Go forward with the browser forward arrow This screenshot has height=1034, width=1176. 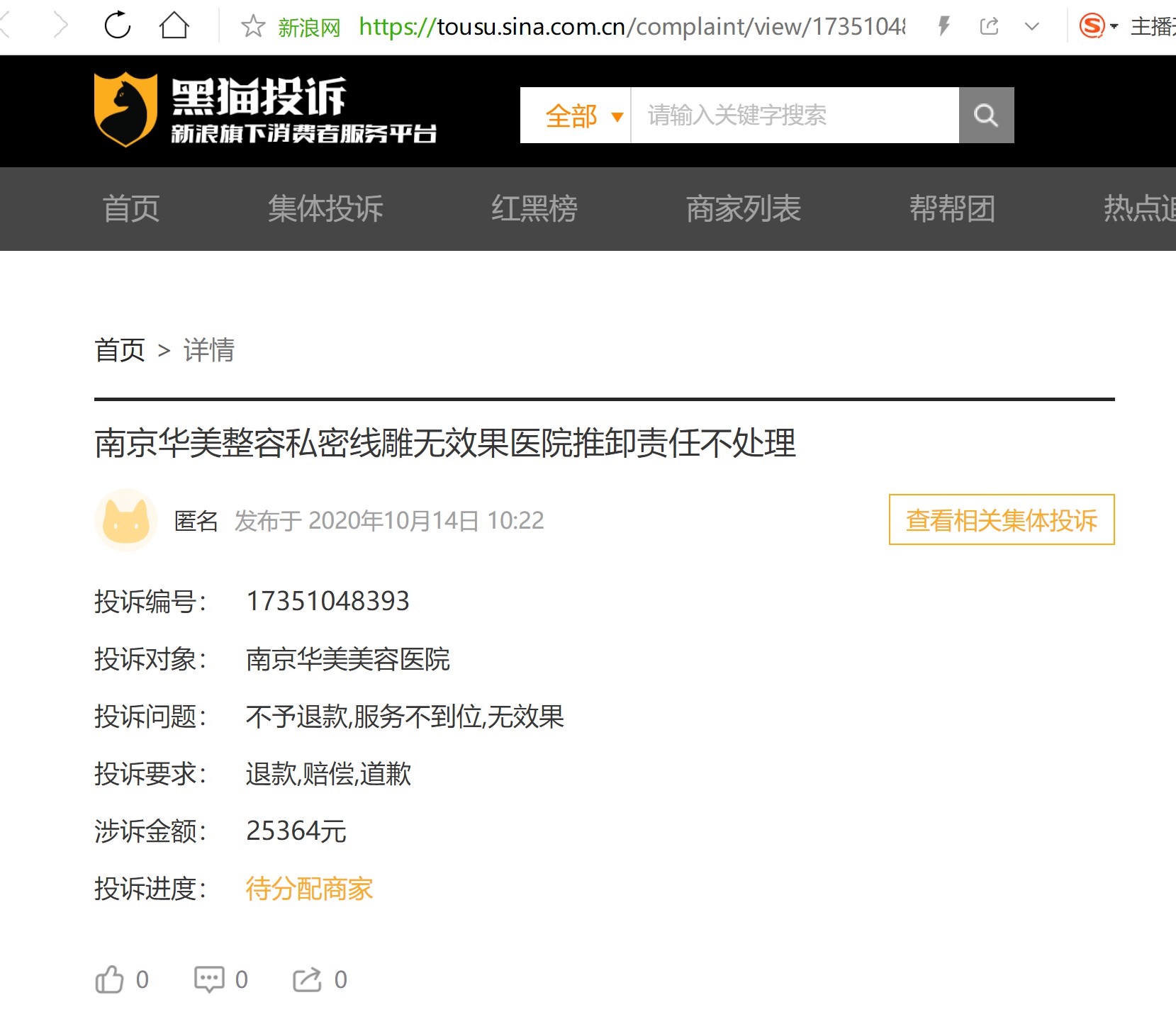pyautogui.click(x=61, y=26)
